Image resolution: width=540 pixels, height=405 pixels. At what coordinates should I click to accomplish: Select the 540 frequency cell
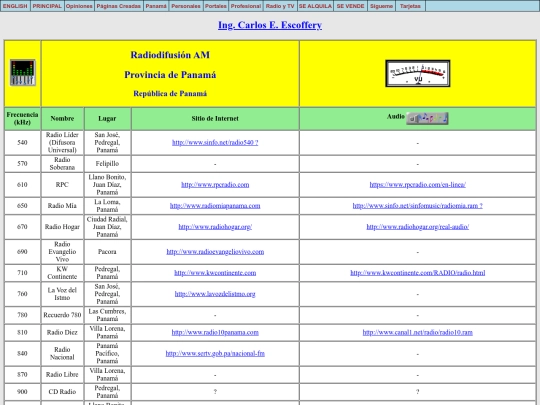(22, 143)
